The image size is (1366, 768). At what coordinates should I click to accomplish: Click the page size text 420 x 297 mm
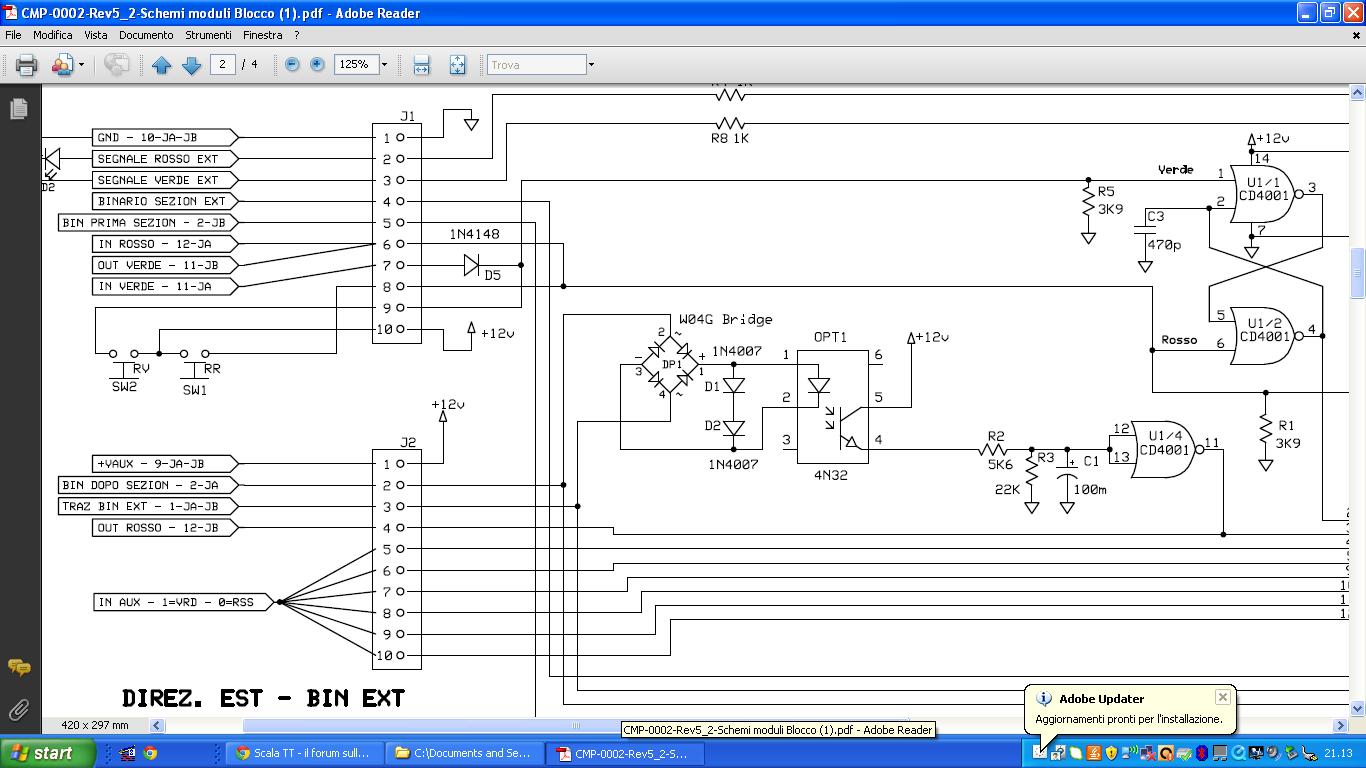pos(95,725)
